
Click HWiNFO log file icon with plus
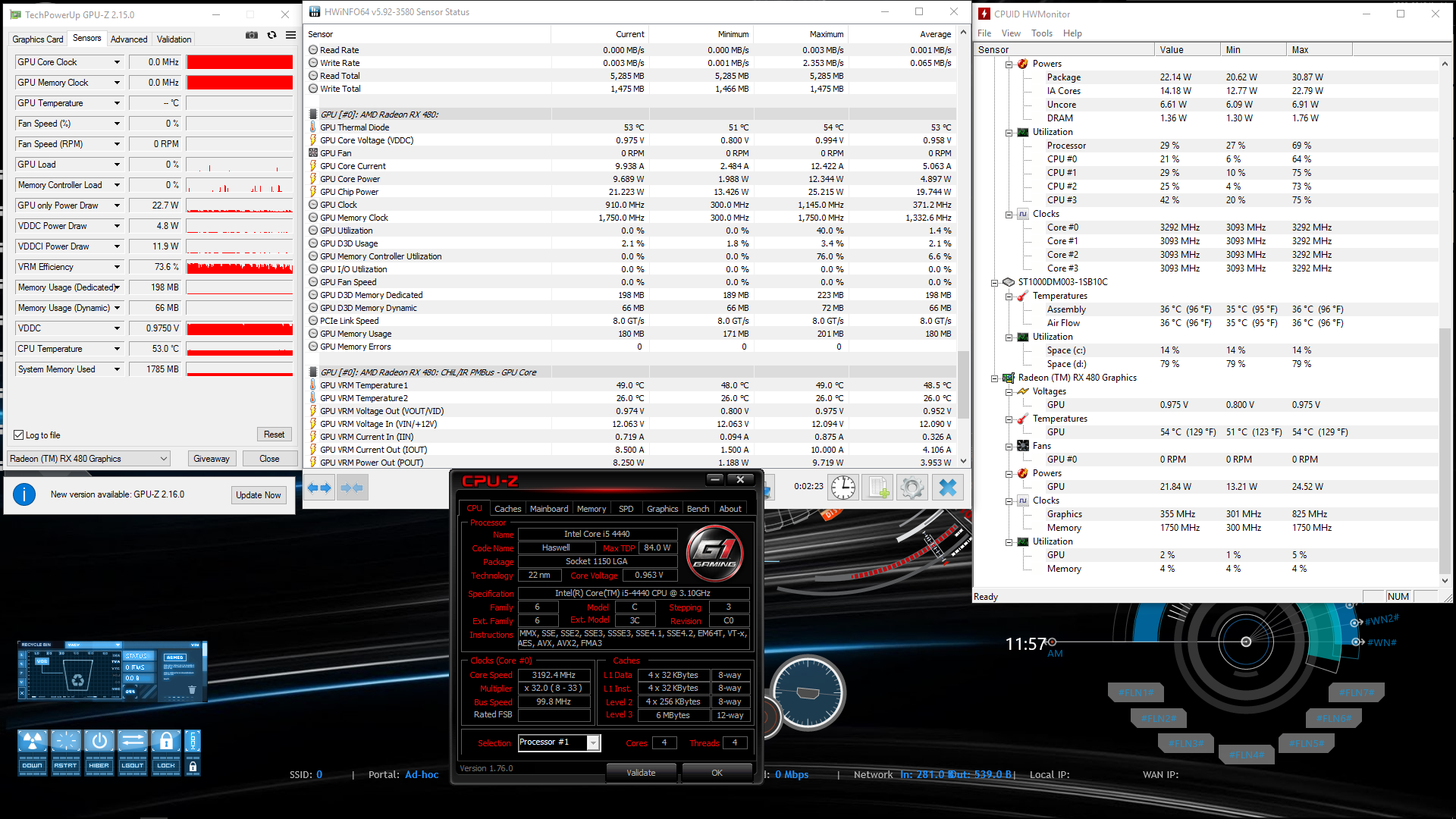pyautogui.click(x=877, y=488)
